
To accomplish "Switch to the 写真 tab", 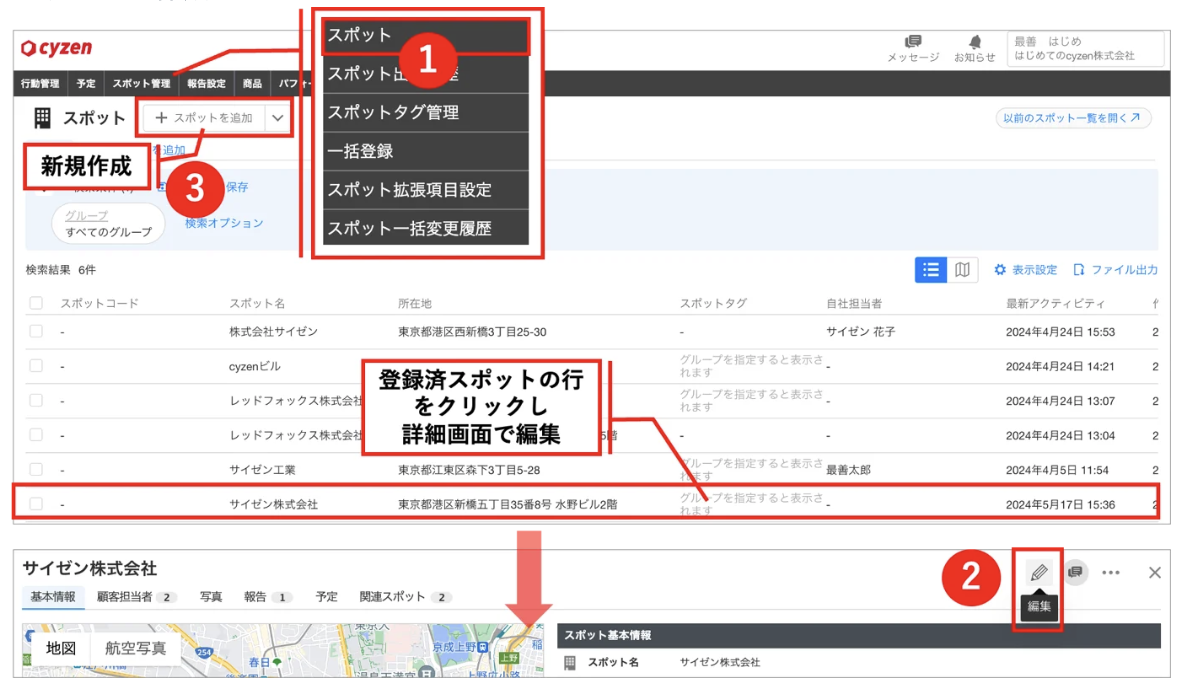I will (x=211, y=596).
